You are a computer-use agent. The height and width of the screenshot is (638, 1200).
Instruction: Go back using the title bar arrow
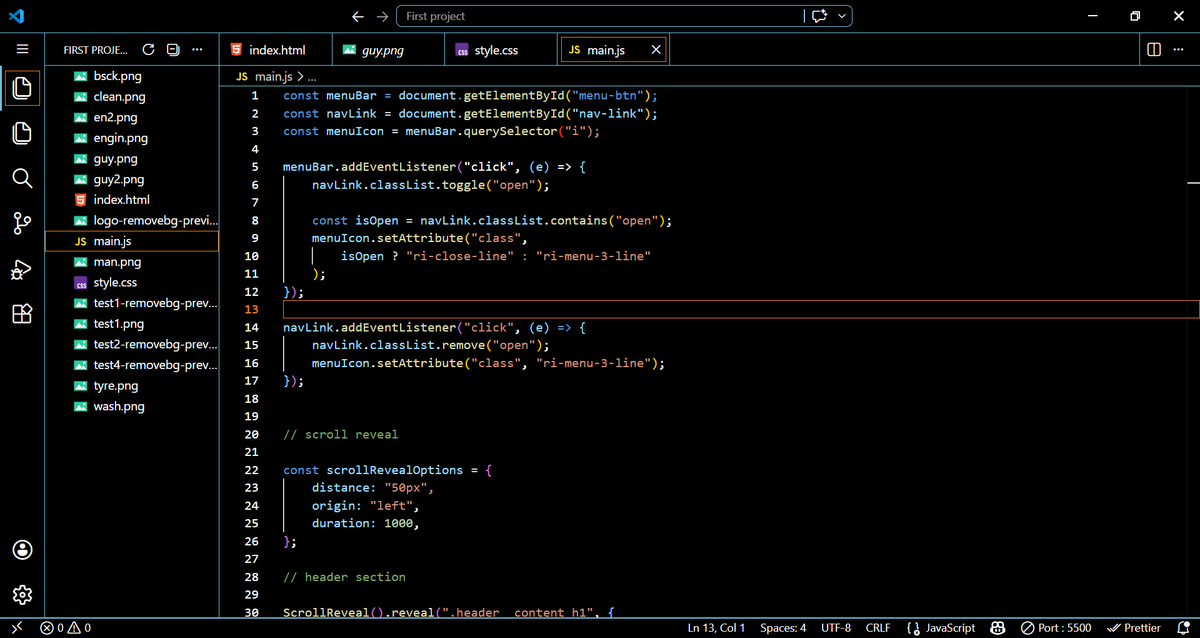358,16
